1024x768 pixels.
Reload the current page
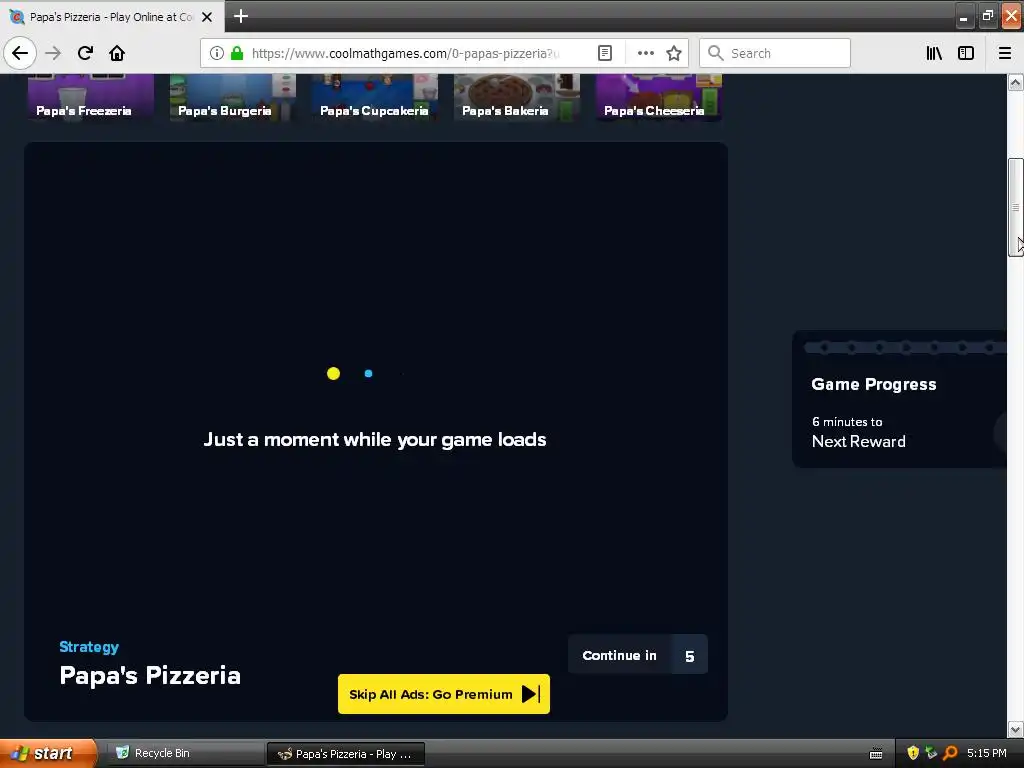pos(85,53)
